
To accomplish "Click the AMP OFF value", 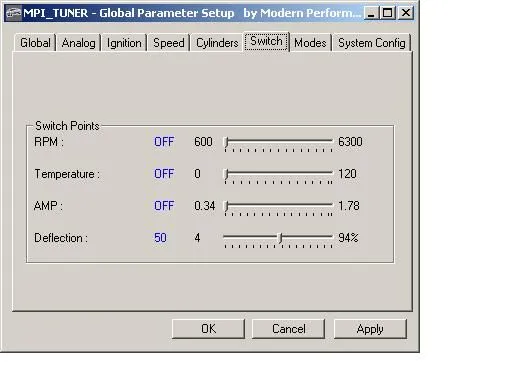I will tap(164, 206).
